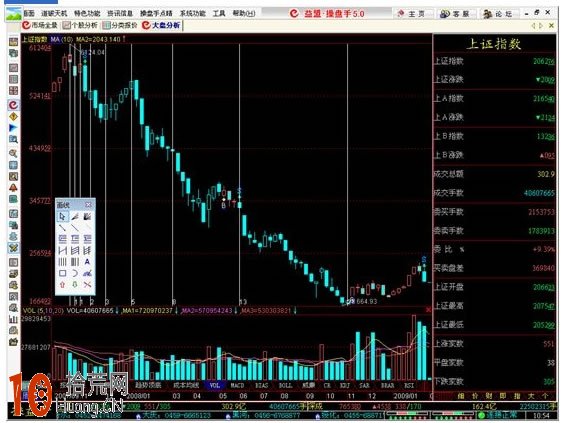The height and width of the screenshot is (423, 561).
Task: Select the diagonal line segment tool
Action: coord(63,228)
